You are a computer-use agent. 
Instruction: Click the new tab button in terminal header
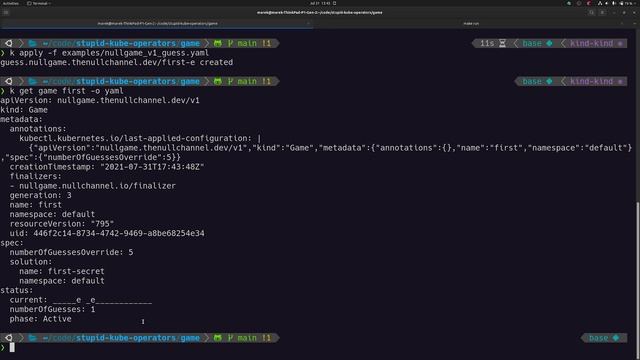[6, 13]
